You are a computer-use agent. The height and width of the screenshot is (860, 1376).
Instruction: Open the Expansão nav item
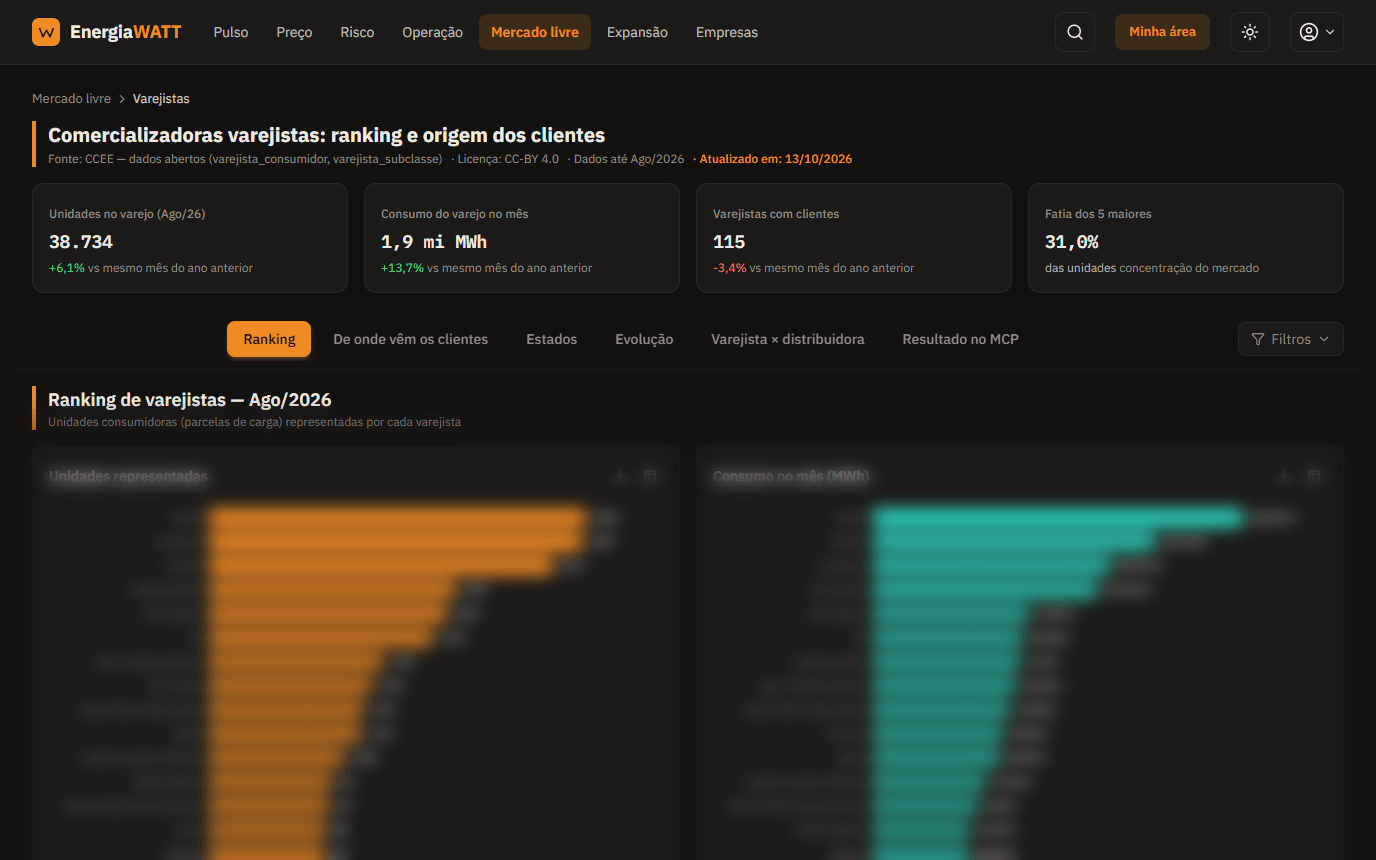point(637,32)
